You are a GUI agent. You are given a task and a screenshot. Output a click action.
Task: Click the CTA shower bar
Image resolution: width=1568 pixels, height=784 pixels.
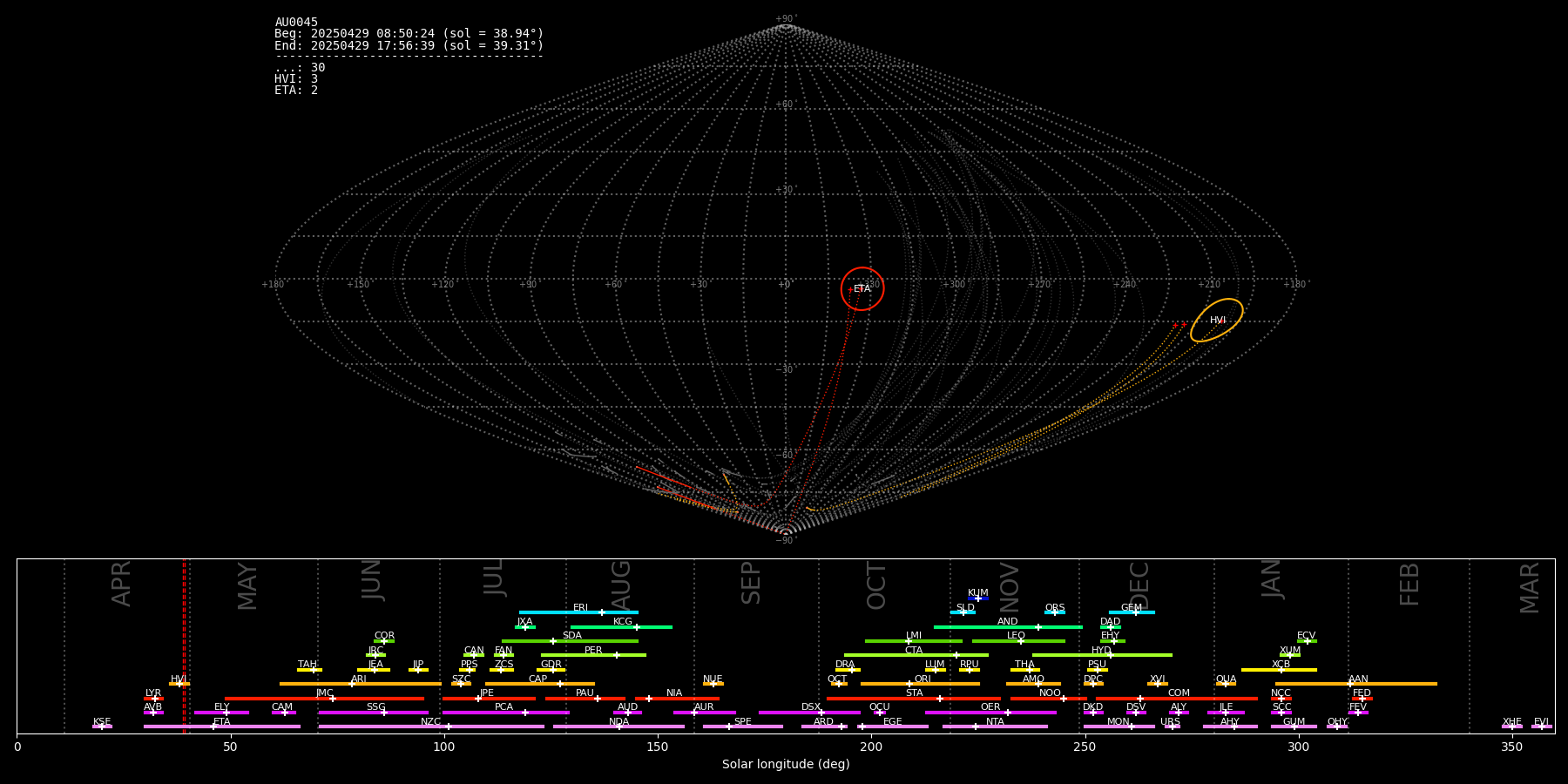[916, 655]
